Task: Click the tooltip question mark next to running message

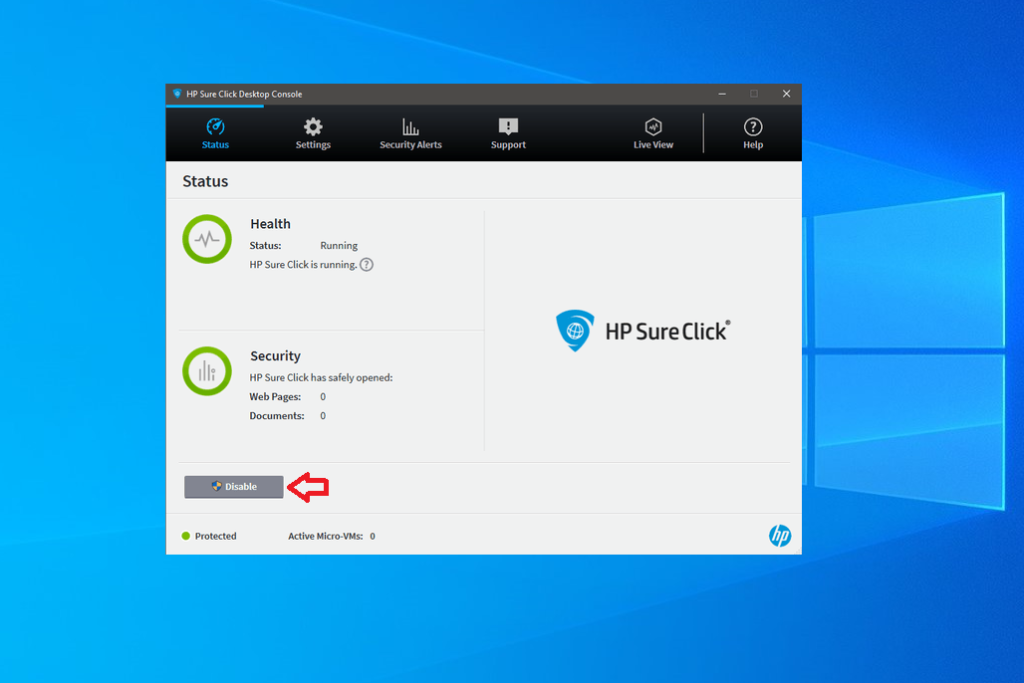Action: click(x=366, y=265)
